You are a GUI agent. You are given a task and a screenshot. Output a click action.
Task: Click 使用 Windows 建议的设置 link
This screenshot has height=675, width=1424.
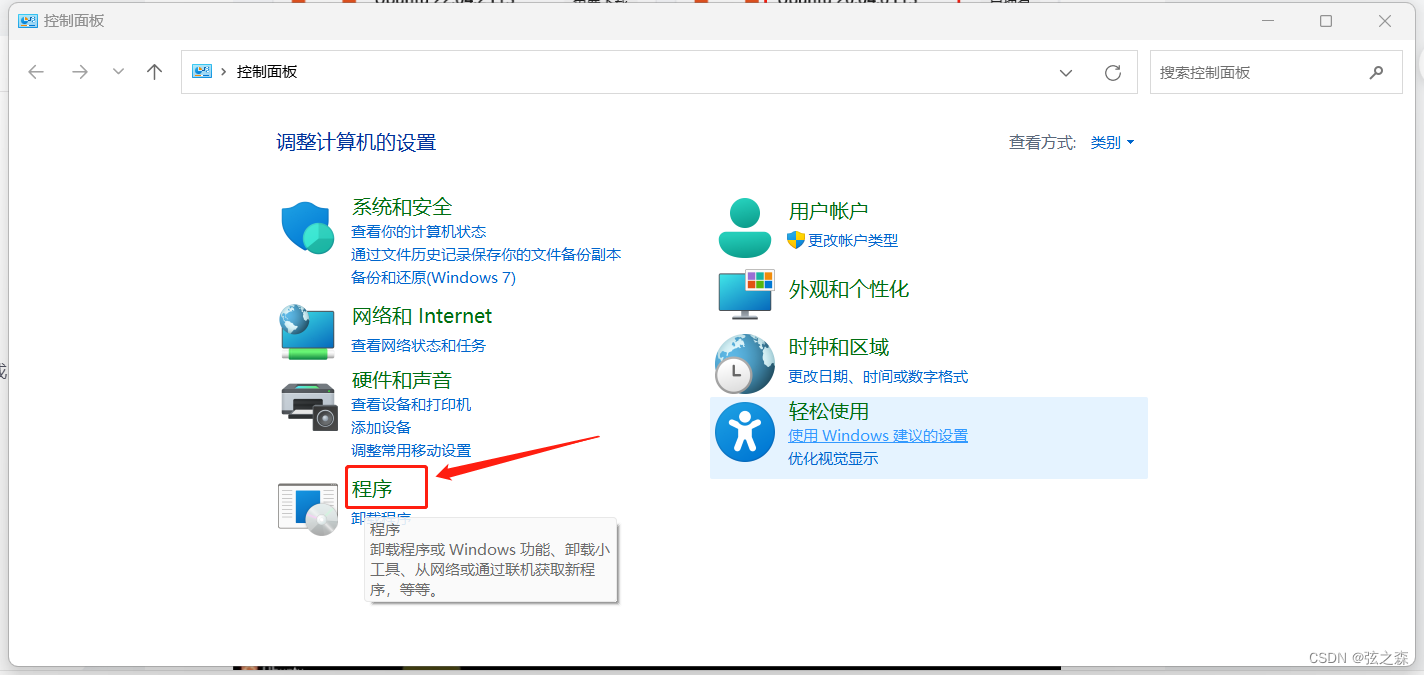point(878,435)
